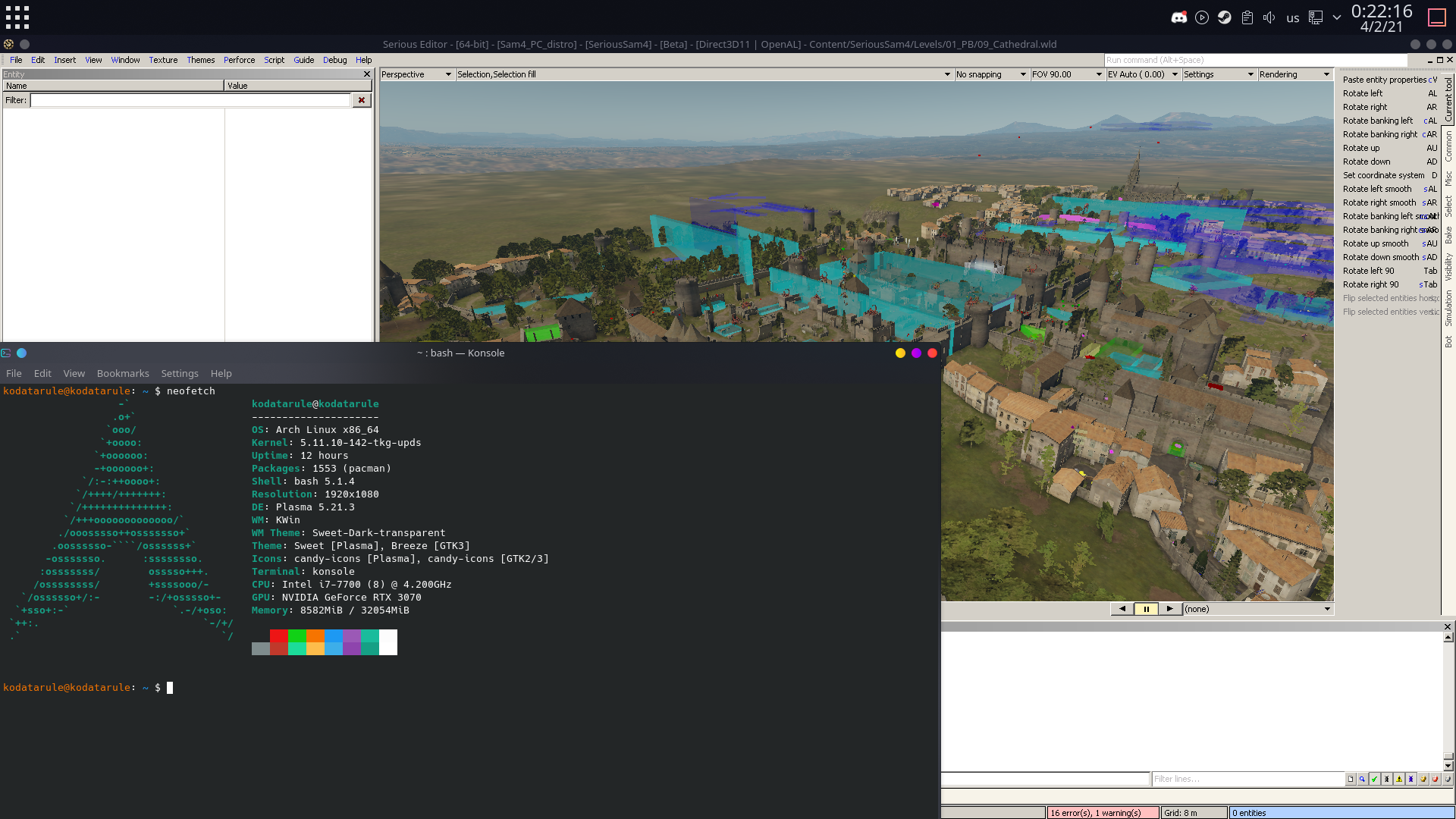Open the application launcher grid in the taskbar

coord(17,17)
